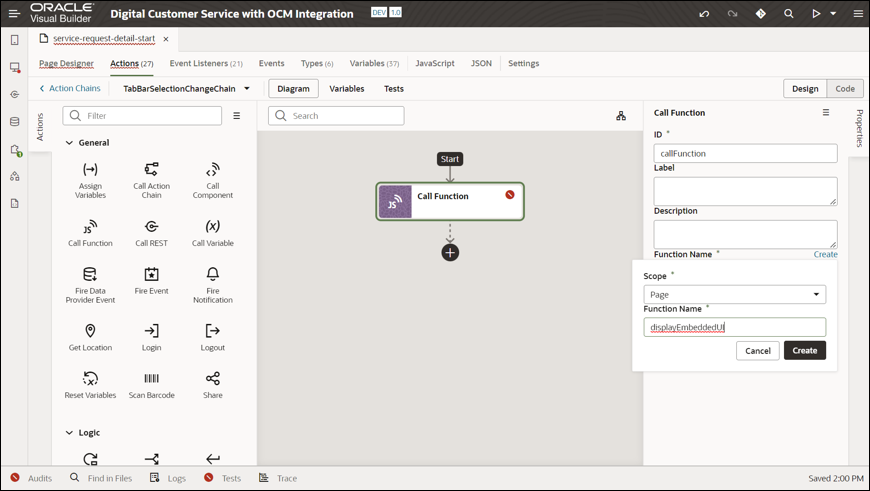Open Web Applications sidebar icon
The image size is (870, 491).
[x=15, y=67]
